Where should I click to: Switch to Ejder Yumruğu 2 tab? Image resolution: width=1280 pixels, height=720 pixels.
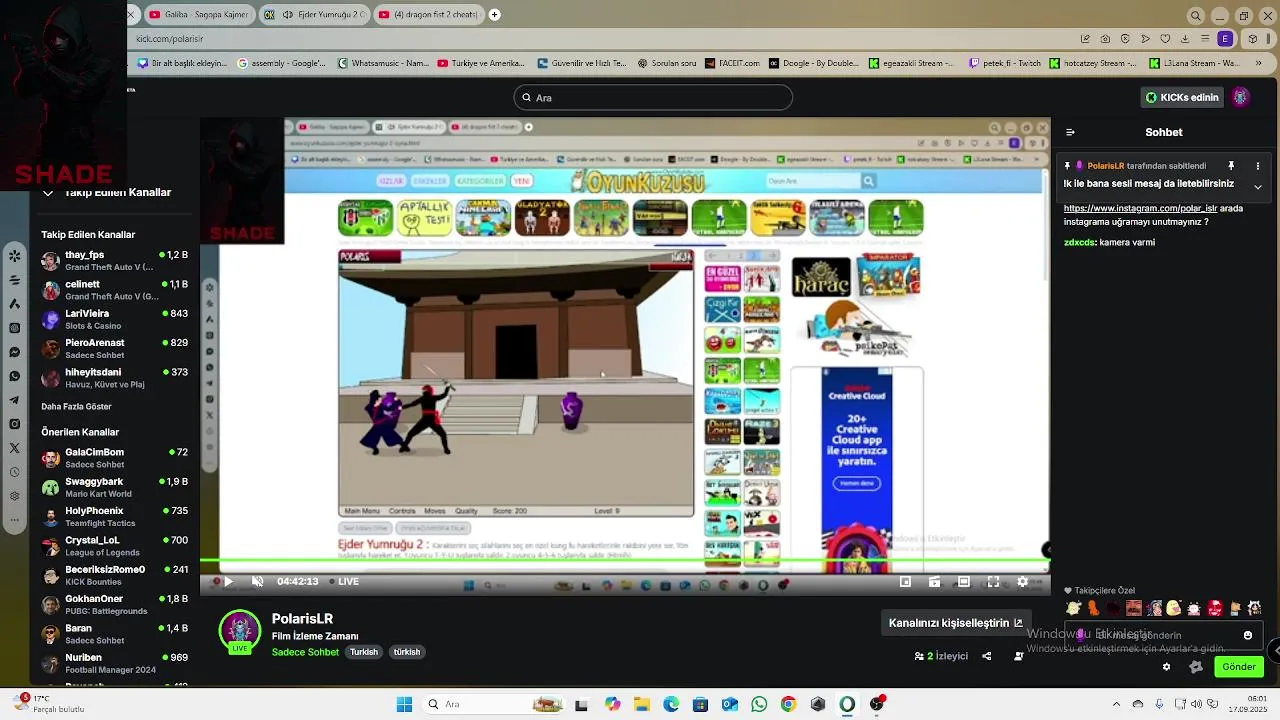313,15
